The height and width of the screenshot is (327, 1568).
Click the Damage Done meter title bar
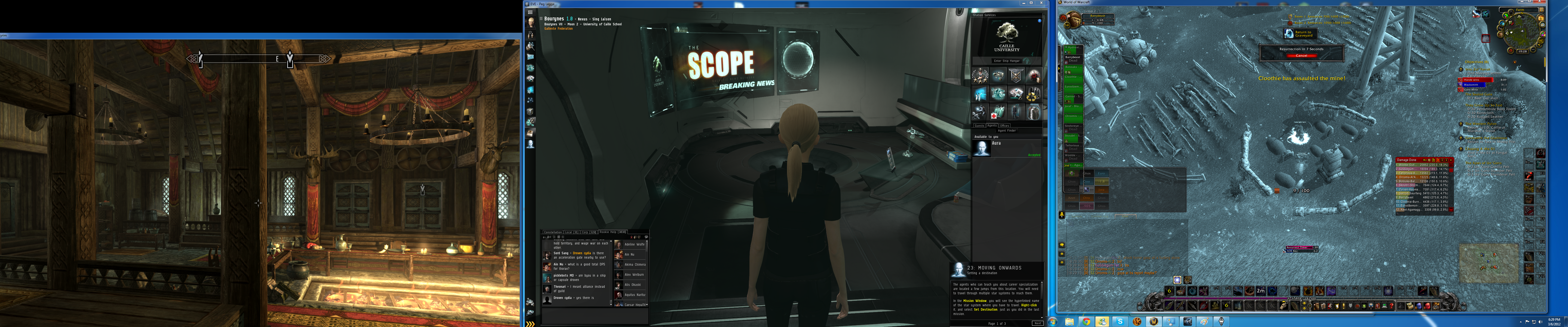pyautogui.click(x=1425, y=160)
